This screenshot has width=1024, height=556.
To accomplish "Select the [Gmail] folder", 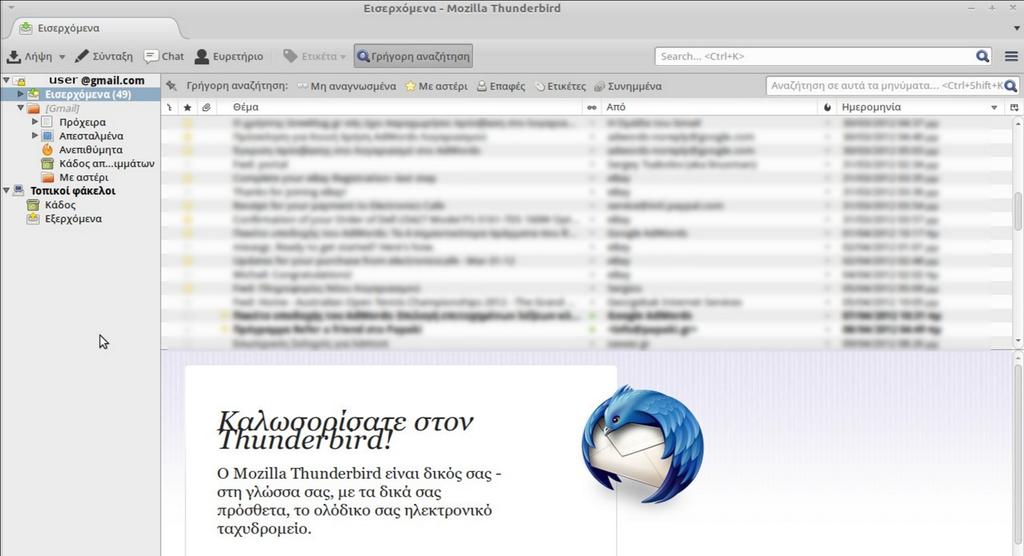I will tap(62, 108).
